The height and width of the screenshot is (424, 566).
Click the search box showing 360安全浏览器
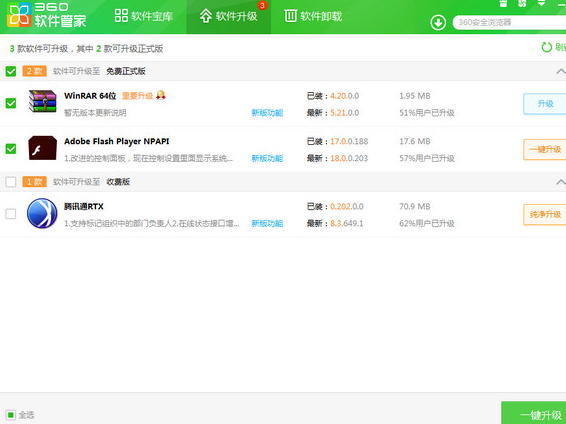[x=509, y=22]
